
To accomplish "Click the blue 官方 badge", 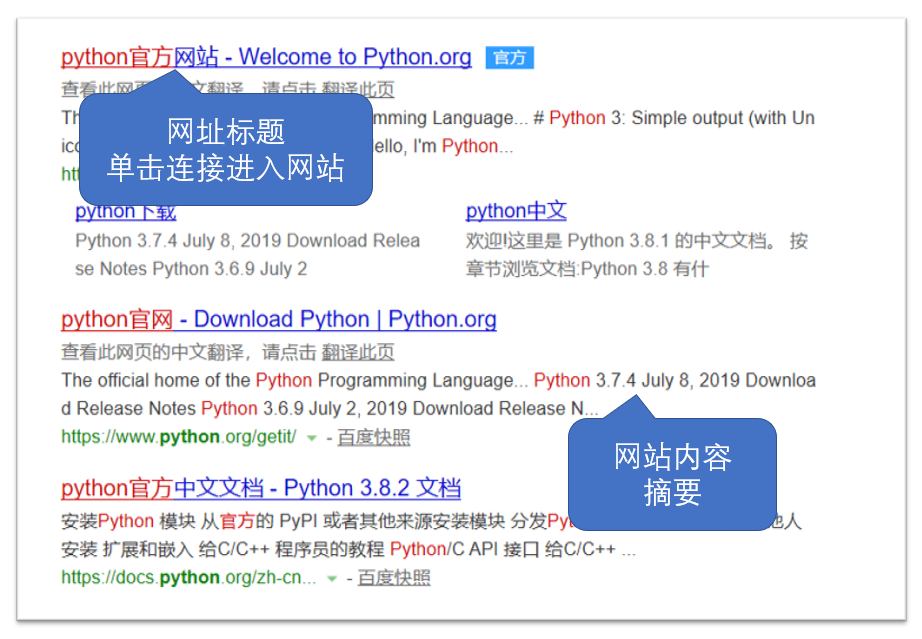I will click(510, 58).
